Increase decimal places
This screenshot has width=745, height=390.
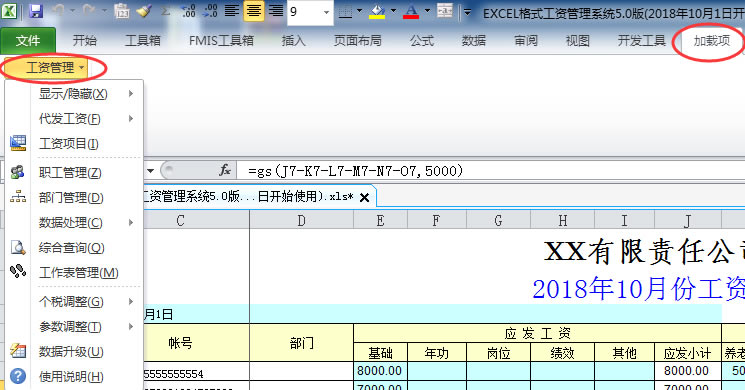coord(189,10)
